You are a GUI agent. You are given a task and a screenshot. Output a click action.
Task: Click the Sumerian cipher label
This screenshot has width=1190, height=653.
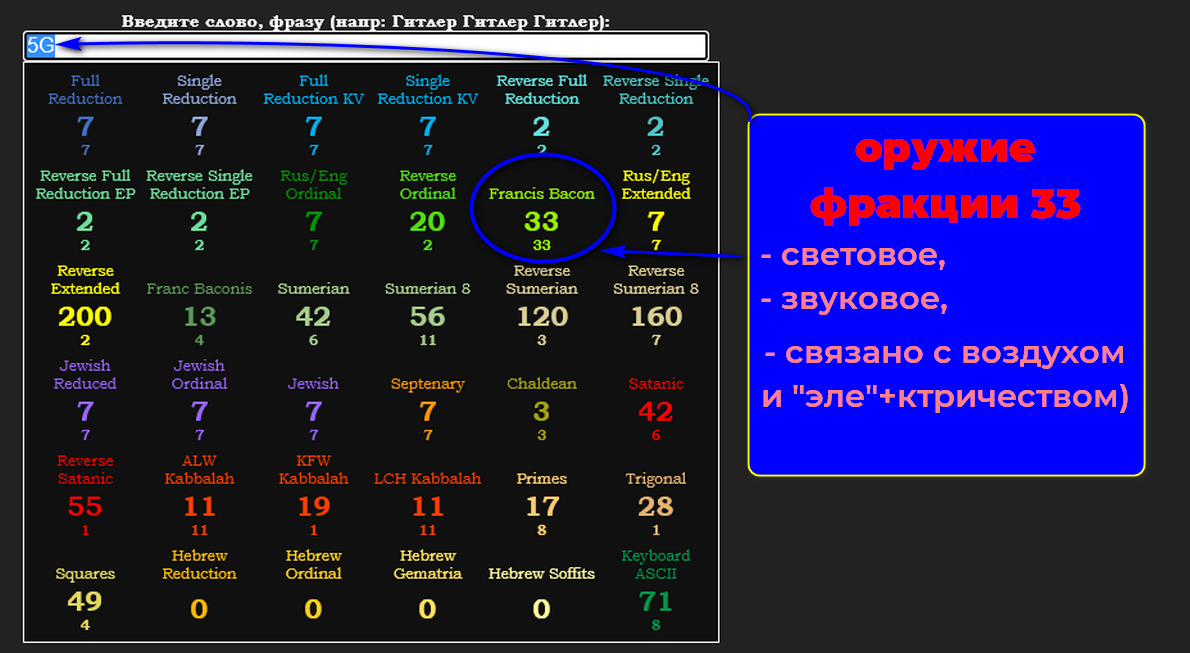(x=313, y=289)
